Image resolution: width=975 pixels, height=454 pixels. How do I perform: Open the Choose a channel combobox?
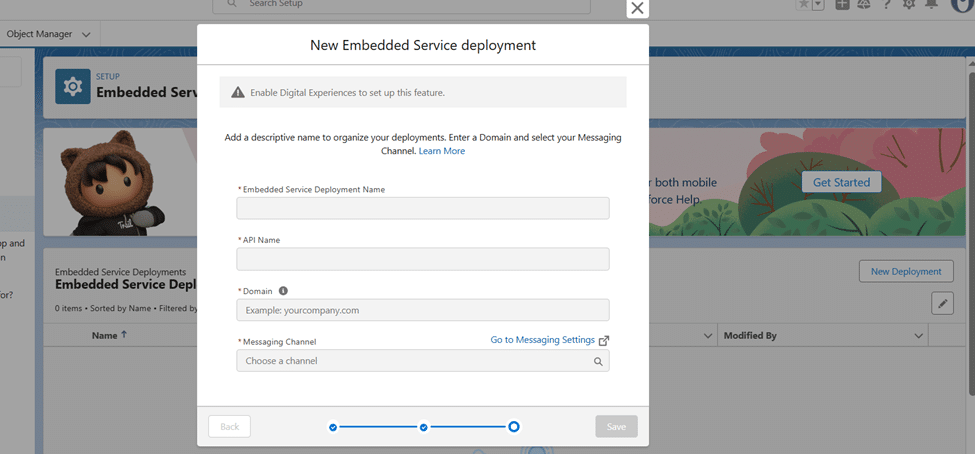coord(423,361)
